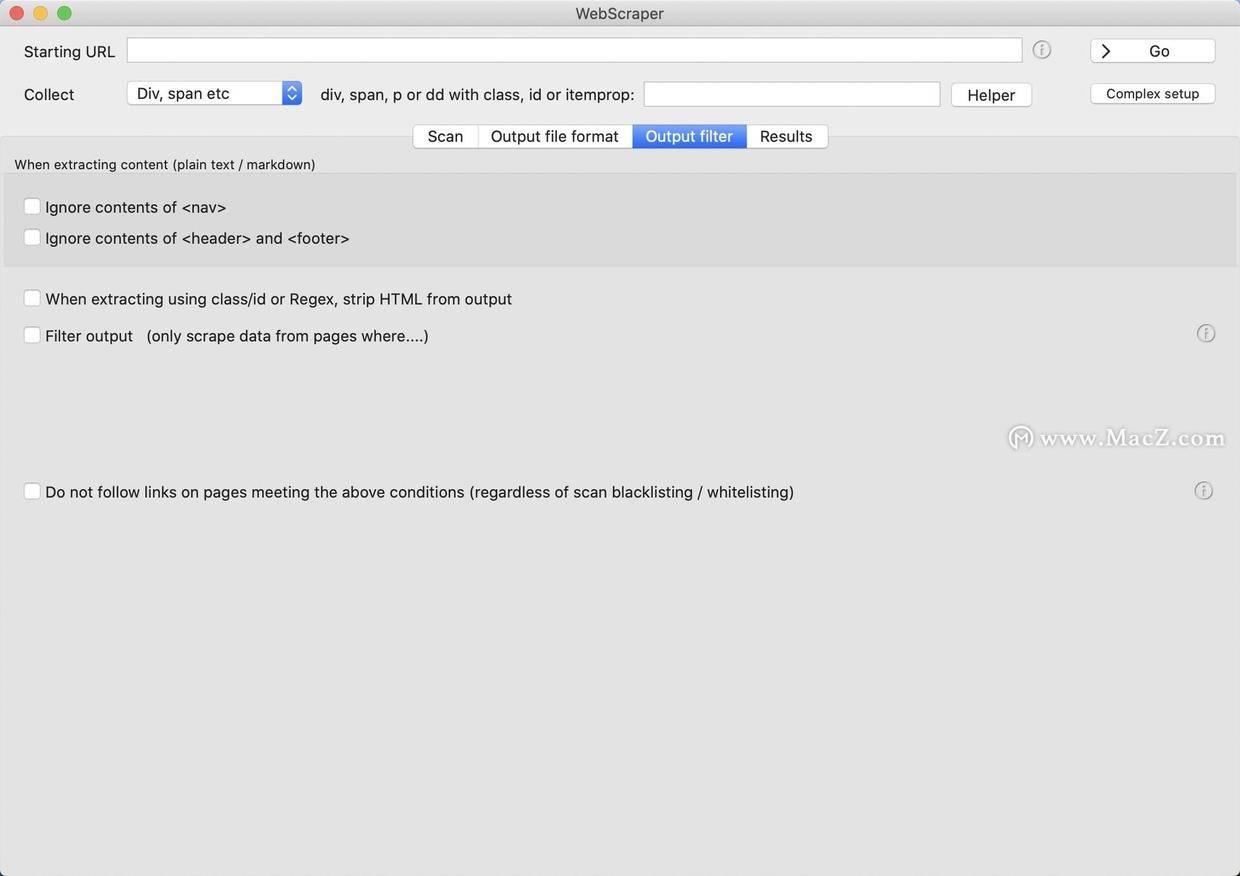Open the Collect dropdown showing Div, span etc
Image resolution: width=1240 pixels, height=876 pixels.
(x=214, y=93)
